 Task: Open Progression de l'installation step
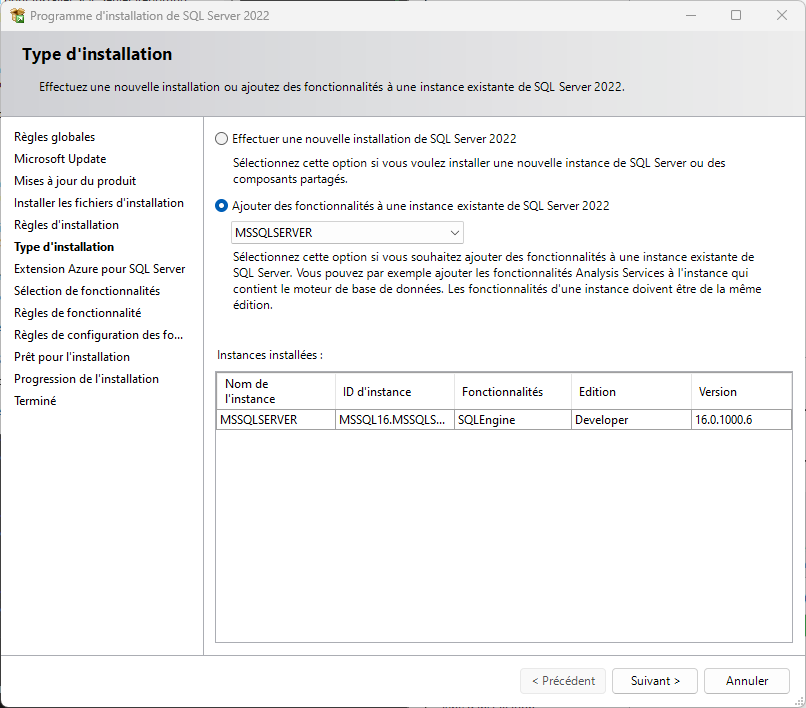pyautogui.click(x=86, y=379)
